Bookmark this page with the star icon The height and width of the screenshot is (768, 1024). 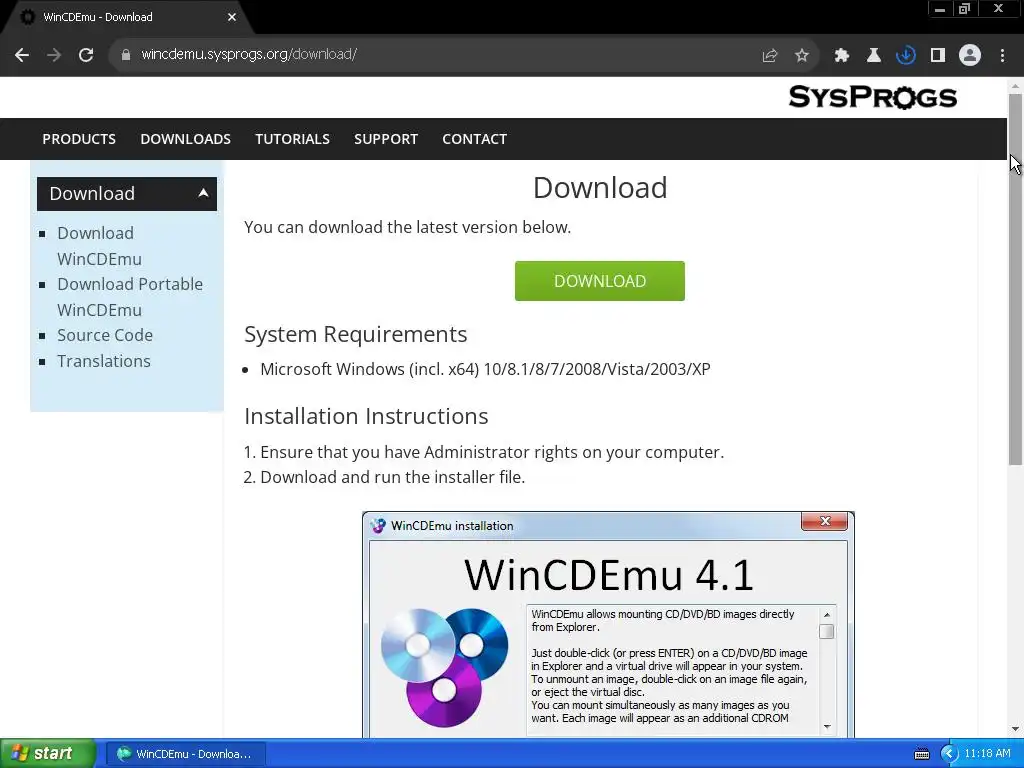802,56
